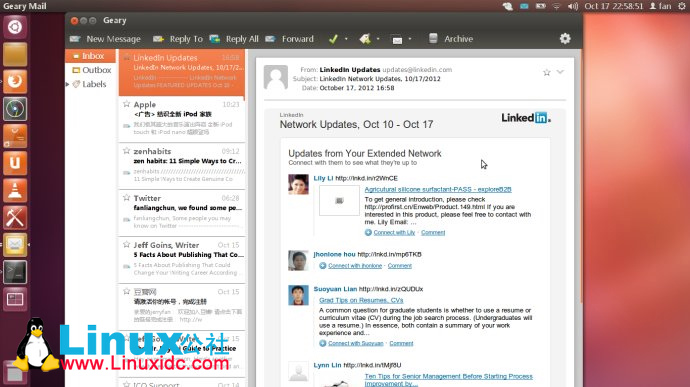Compose a New Message
The image size is (690, 387).
105,39
